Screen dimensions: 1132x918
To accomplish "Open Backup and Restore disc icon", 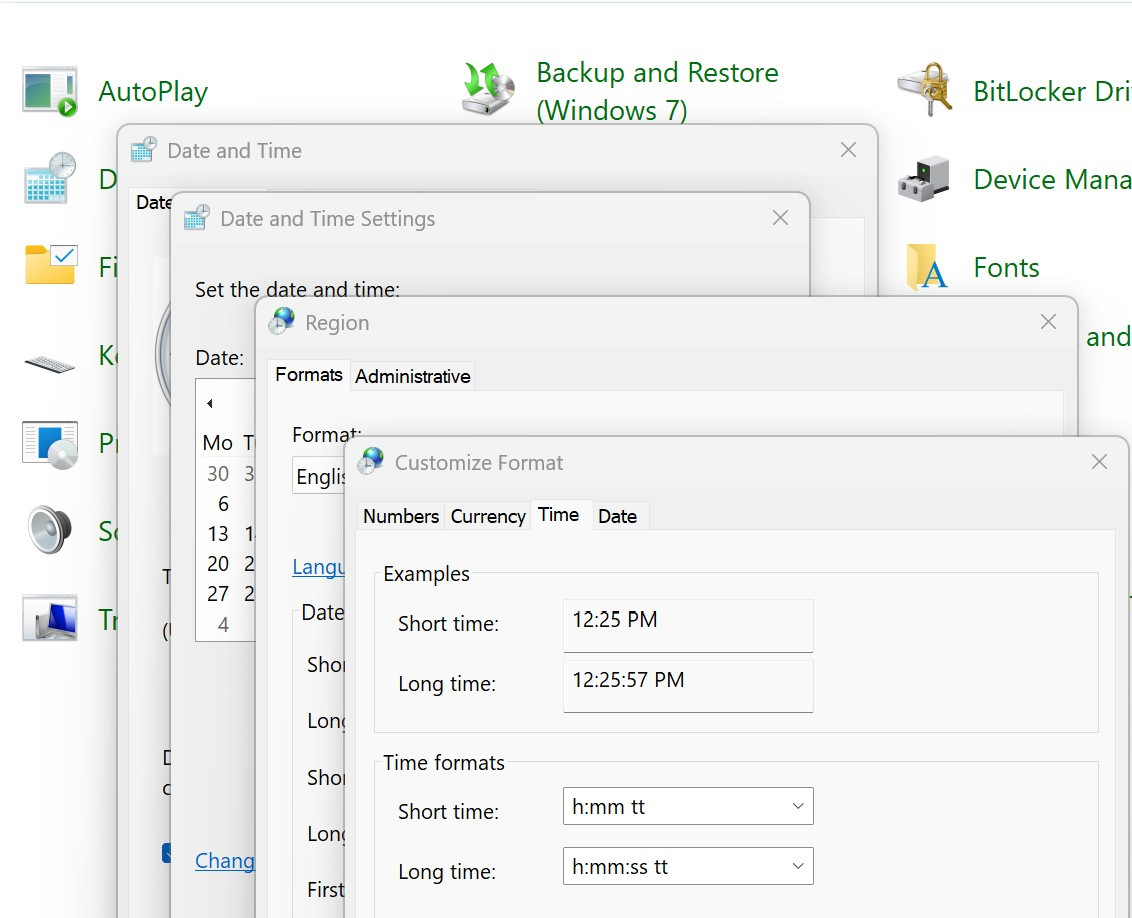I will click(x=488, y=89).
